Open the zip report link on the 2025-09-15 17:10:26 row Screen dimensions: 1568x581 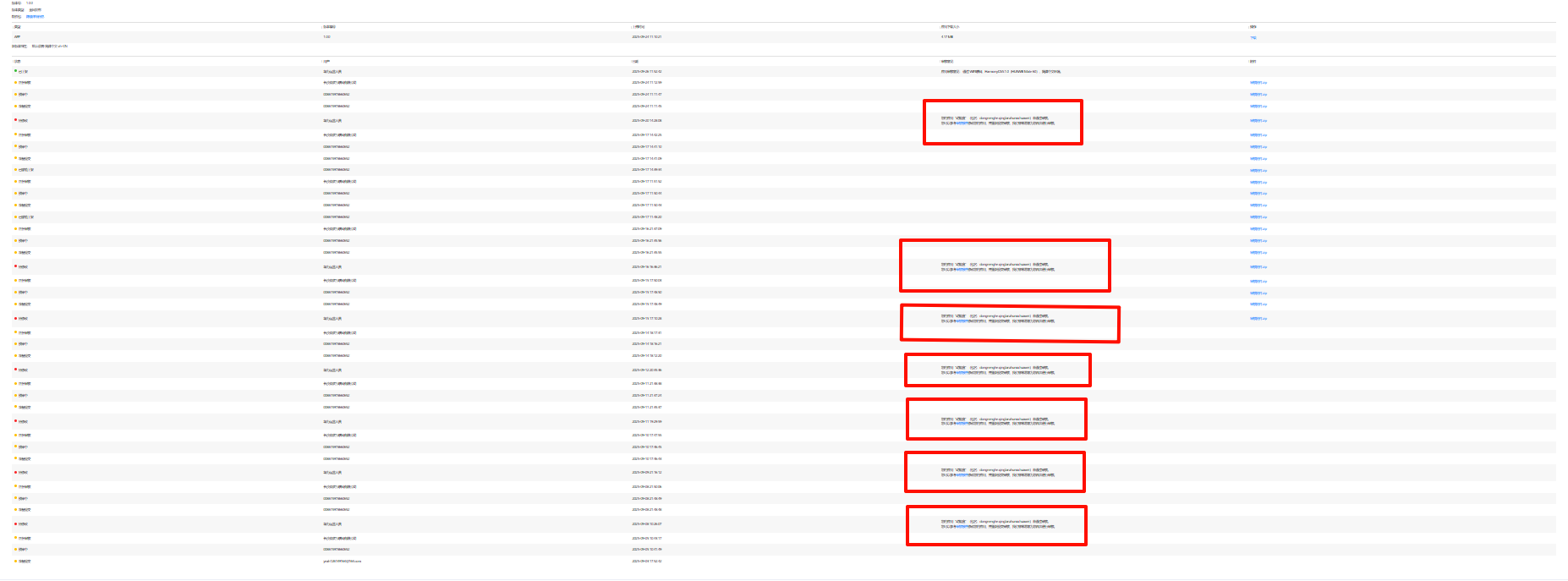click(1258, 319)
